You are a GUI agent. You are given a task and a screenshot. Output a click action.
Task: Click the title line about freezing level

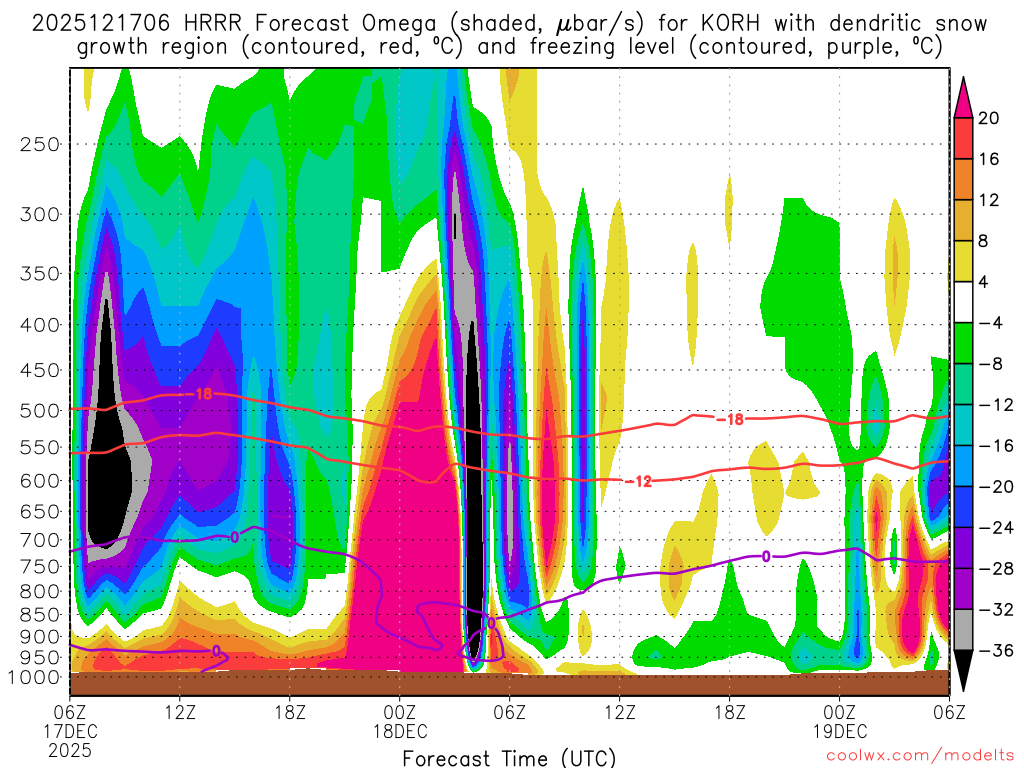[x=509, y=47]
